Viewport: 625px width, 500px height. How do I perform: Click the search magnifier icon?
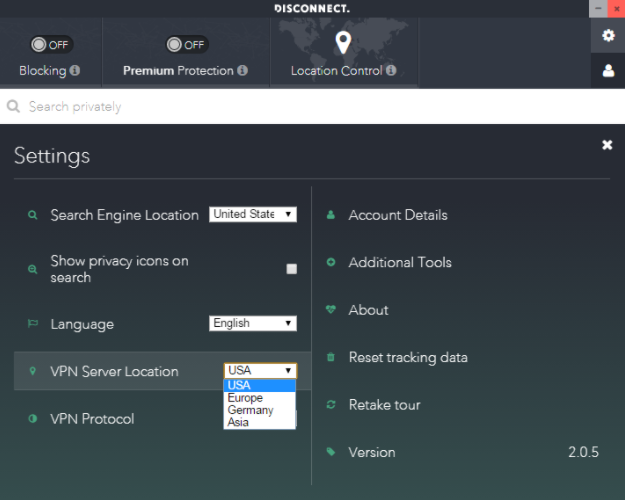click(x=13, y=106)
